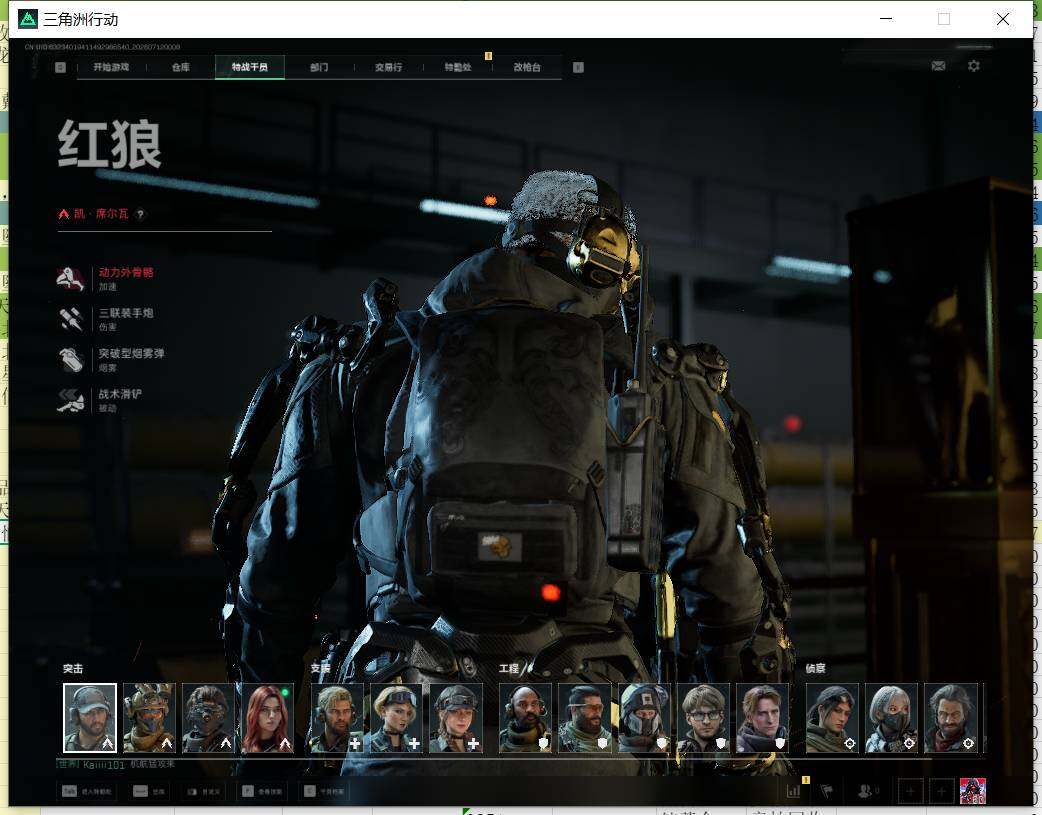Select the 特战干员 tab

pos(250,67)
